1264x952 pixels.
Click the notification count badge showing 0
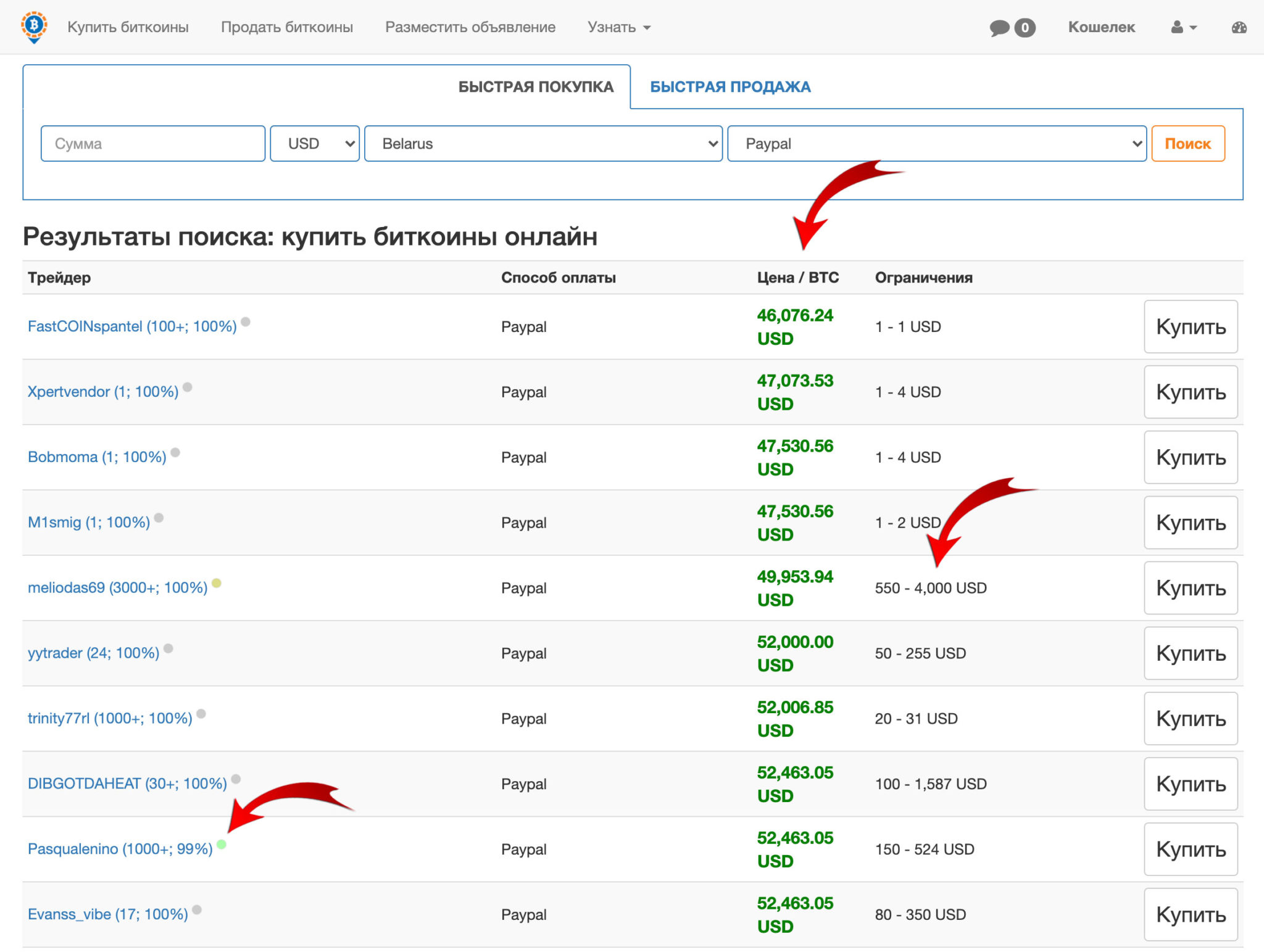click(1025, 28)
